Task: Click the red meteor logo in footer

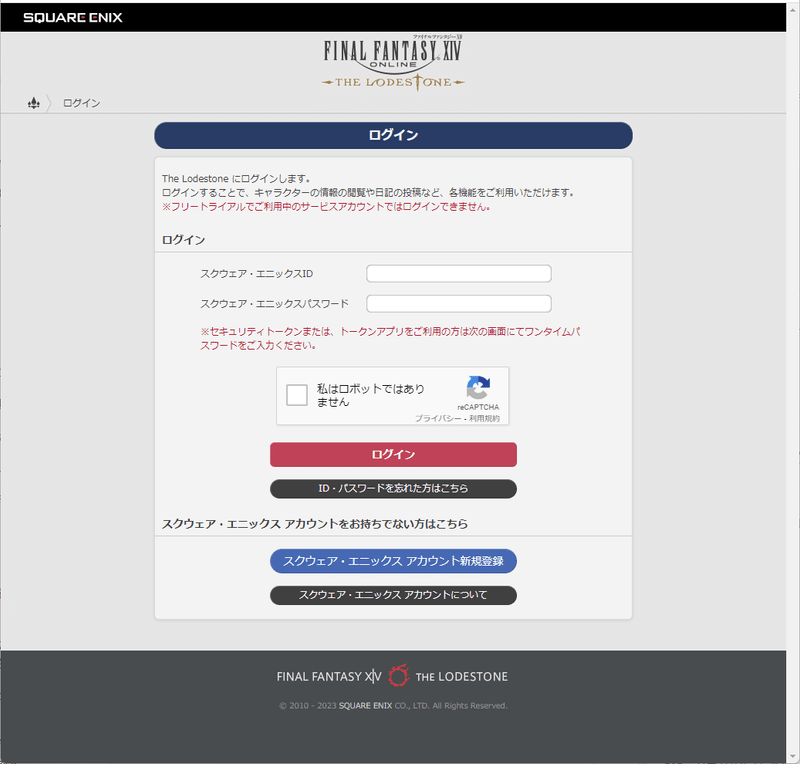Action: (399, 676)
